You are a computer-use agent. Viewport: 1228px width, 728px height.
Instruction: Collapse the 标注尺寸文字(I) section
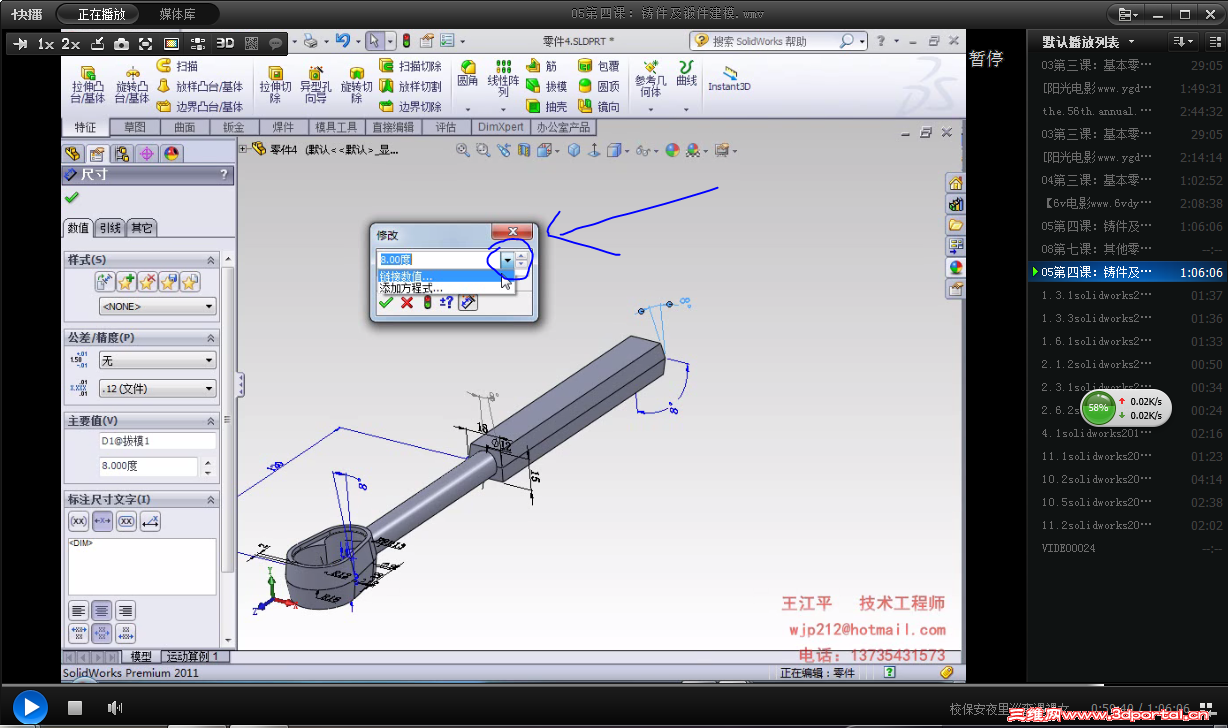tap(211, 499)
